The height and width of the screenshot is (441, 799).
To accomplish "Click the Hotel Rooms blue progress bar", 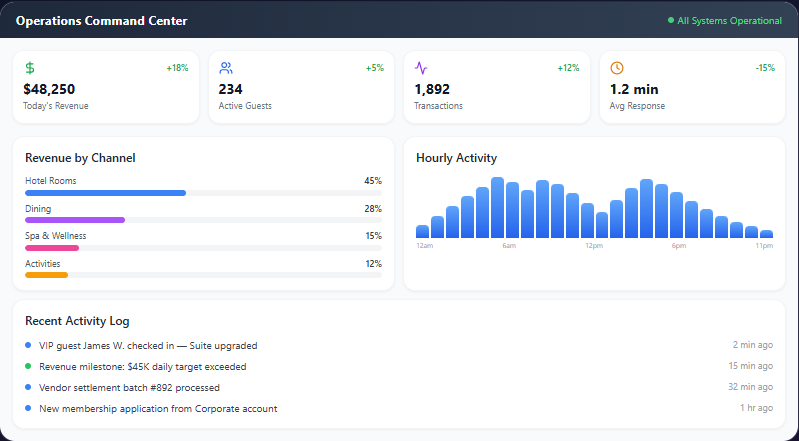I will point(105,193).
